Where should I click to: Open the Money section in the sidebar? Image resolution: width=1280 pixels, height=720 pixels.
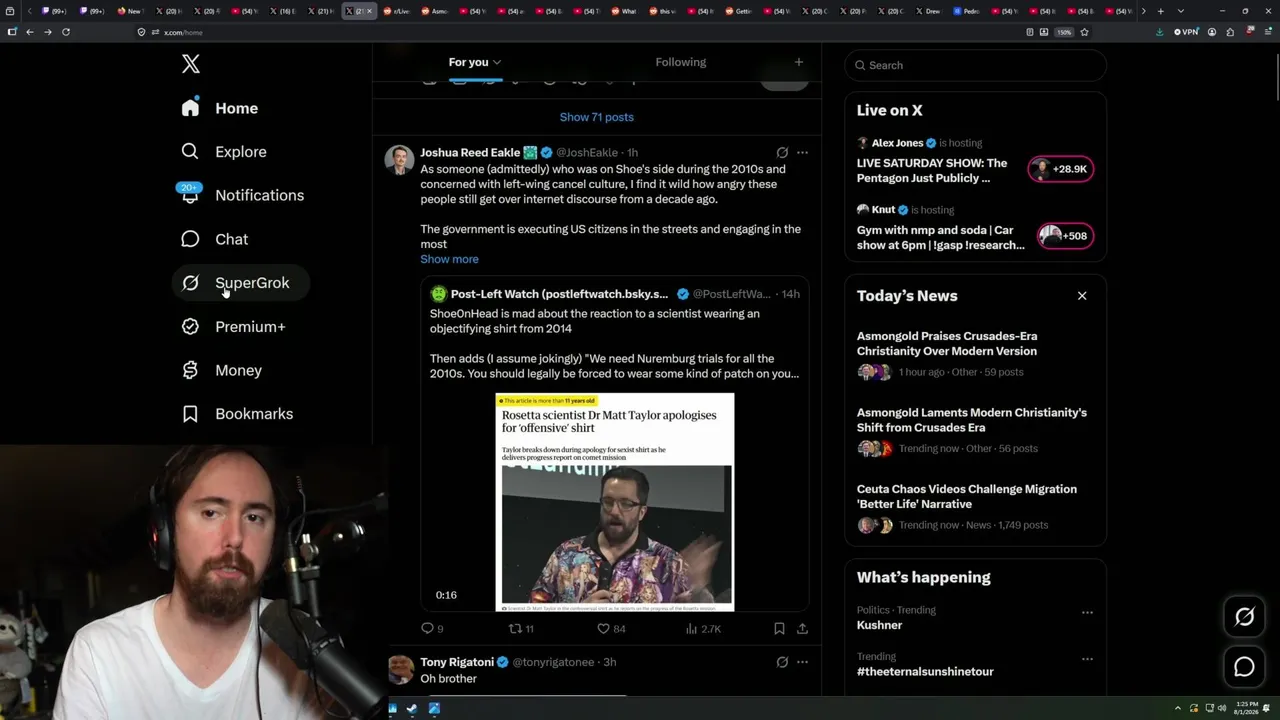click(221, 370)
